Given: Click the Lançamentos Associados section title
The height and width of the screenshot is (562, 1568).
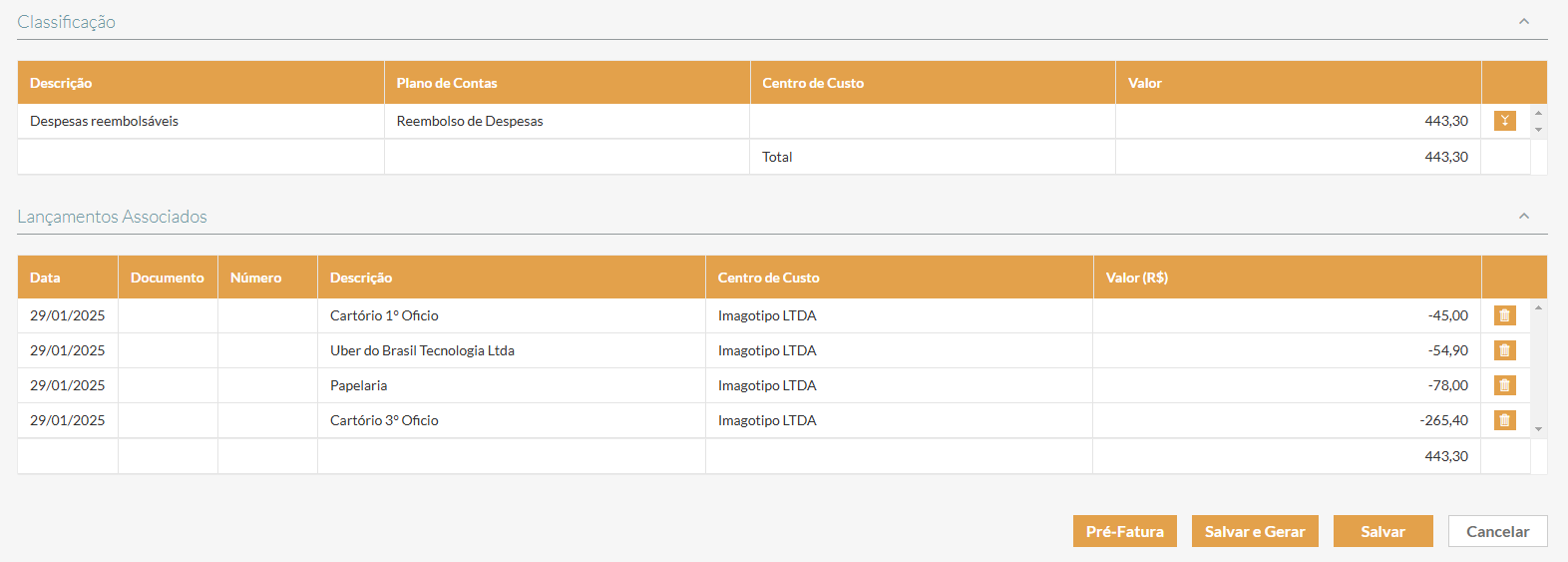Looking at the screenshot, I should (x=112, y=217).
